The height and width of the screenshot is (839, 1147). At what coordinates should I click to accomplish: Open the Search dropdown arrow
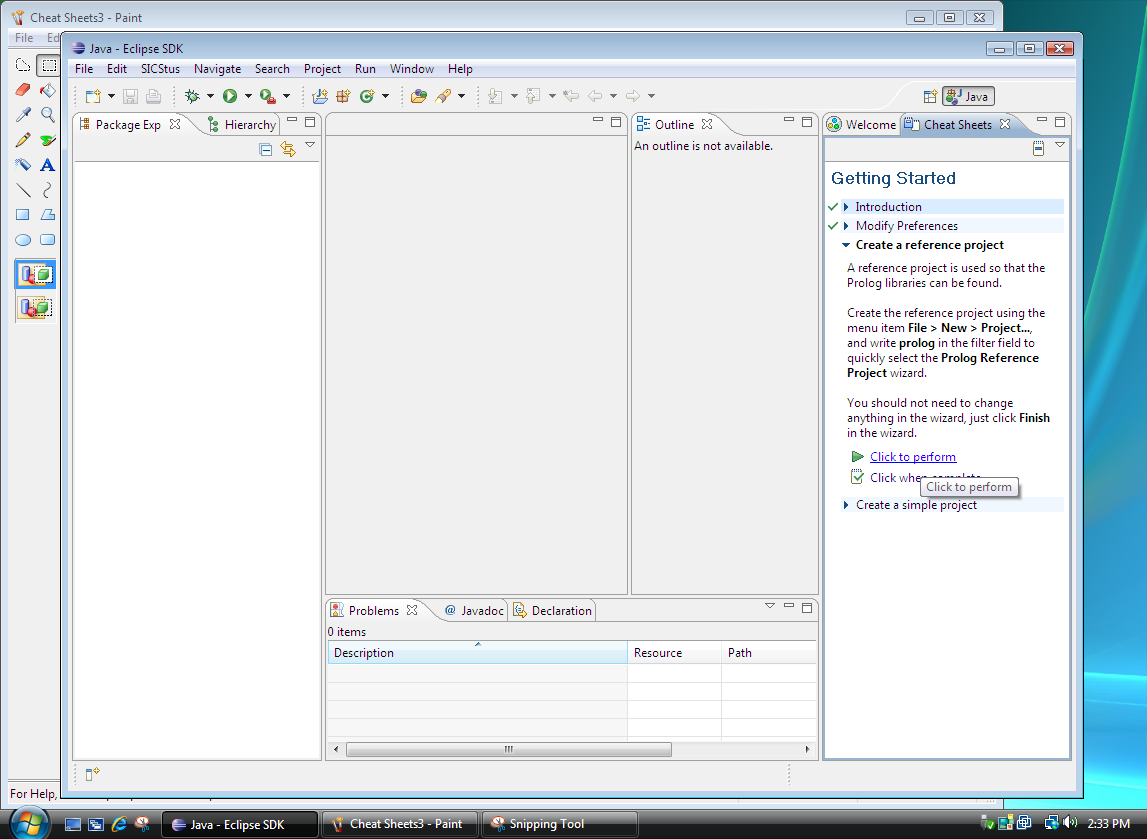pos(462,96)
